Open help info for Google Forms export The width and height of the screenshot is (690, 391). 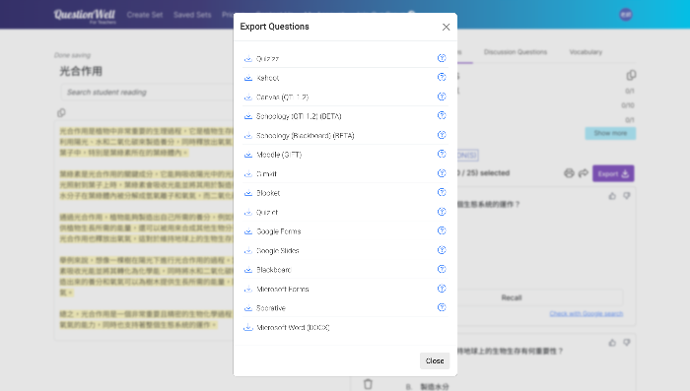[x=441, y=231]
